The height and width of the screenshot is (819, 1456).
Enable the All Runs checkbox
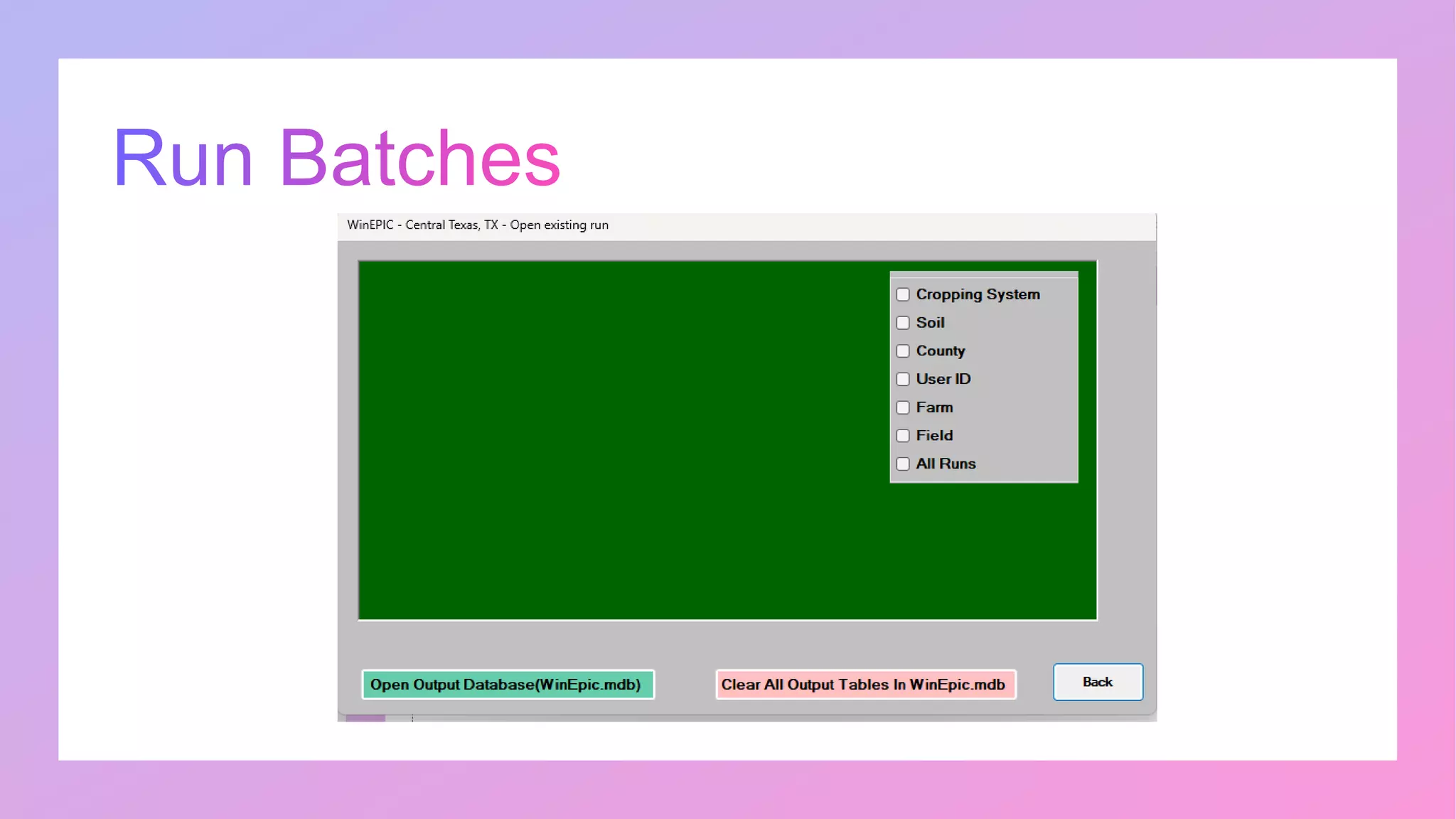point(903,464)
